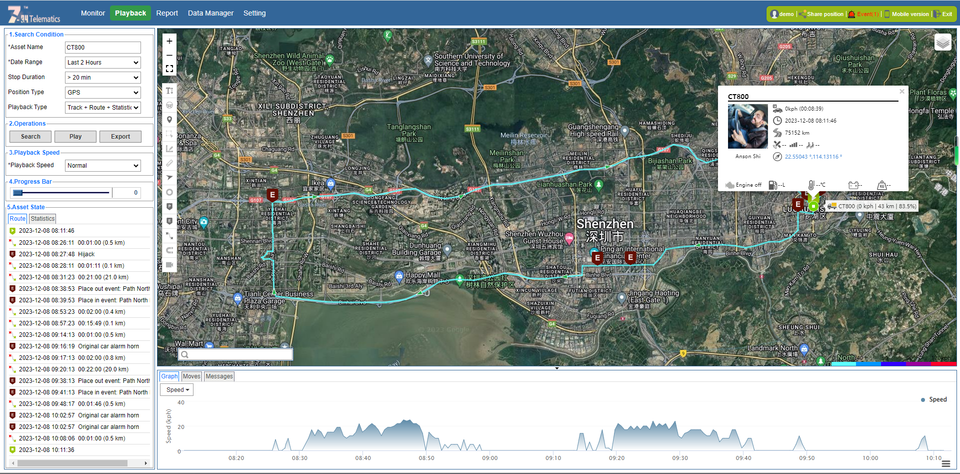Screen dimensions: 960x474
Task: Toggle fullscreen map view
Action: point(169,69)
